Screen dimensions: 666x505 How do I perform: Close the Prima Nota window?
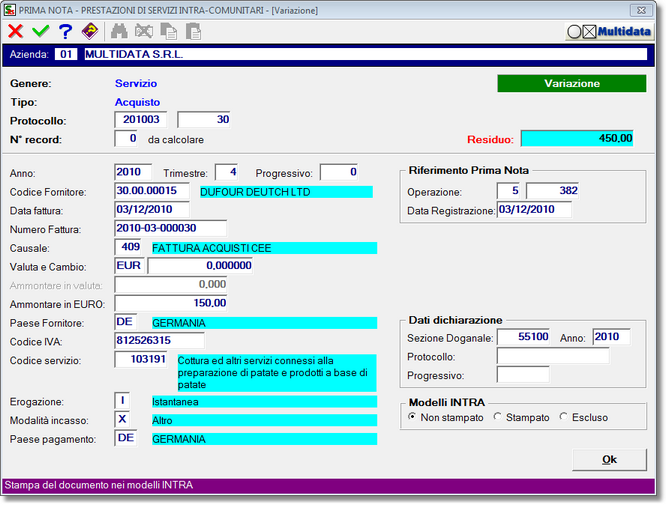point(641,10)
